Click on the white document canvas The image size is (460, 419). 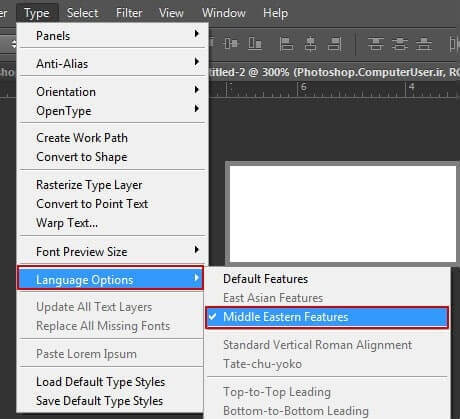click(343, 214)
